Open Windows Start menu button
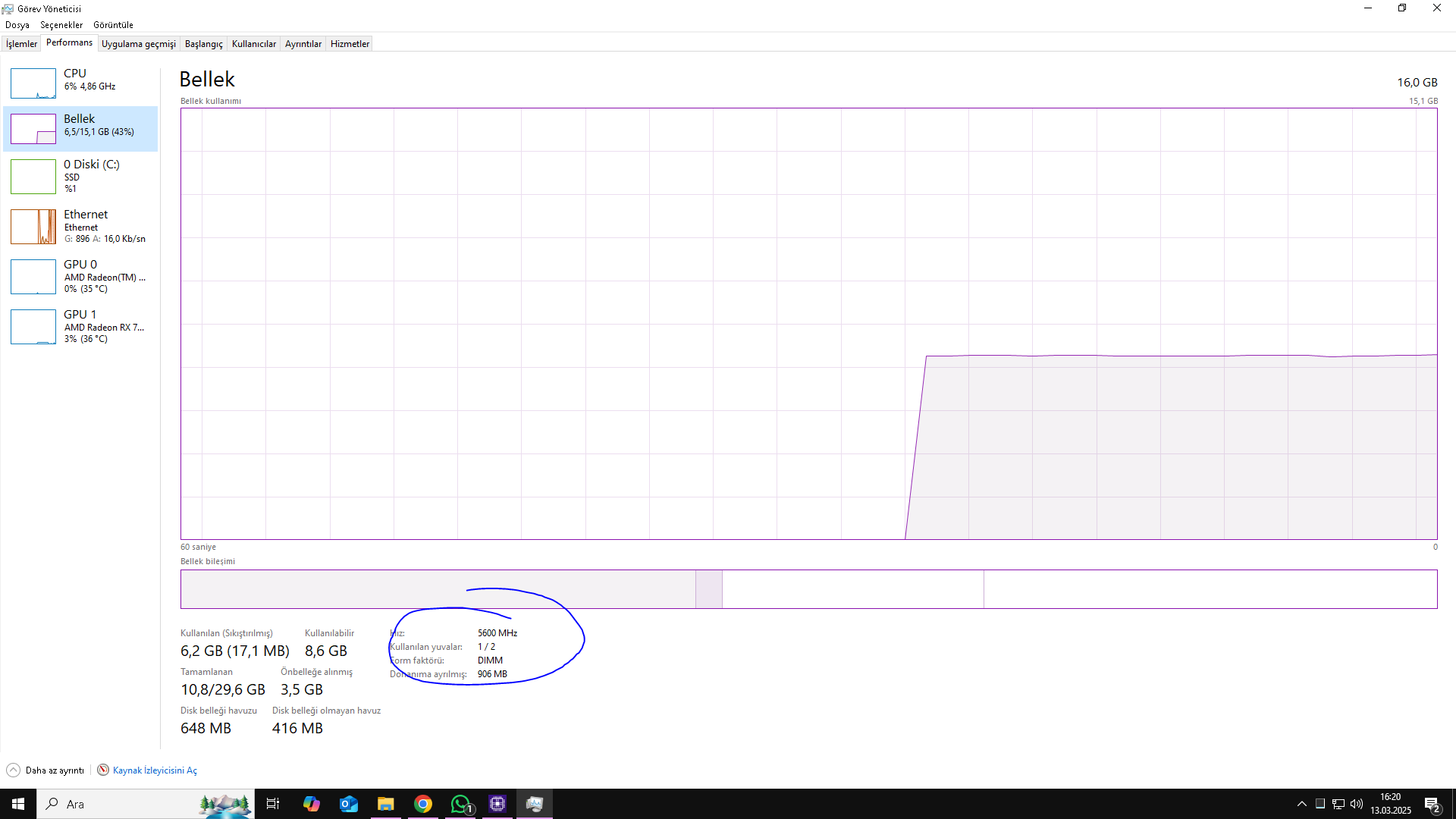1456x819 pixels. [18, 804]
